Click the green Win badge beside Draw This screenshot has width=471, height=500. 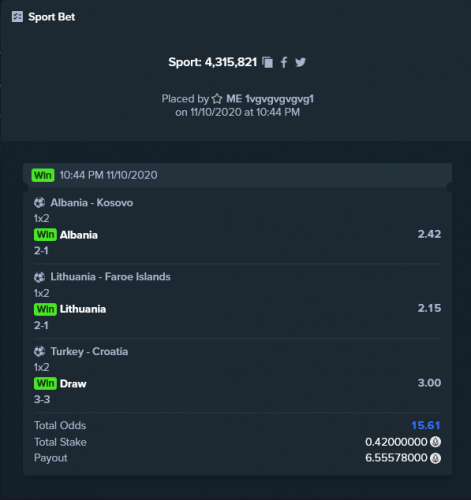(x=45, y=383)
